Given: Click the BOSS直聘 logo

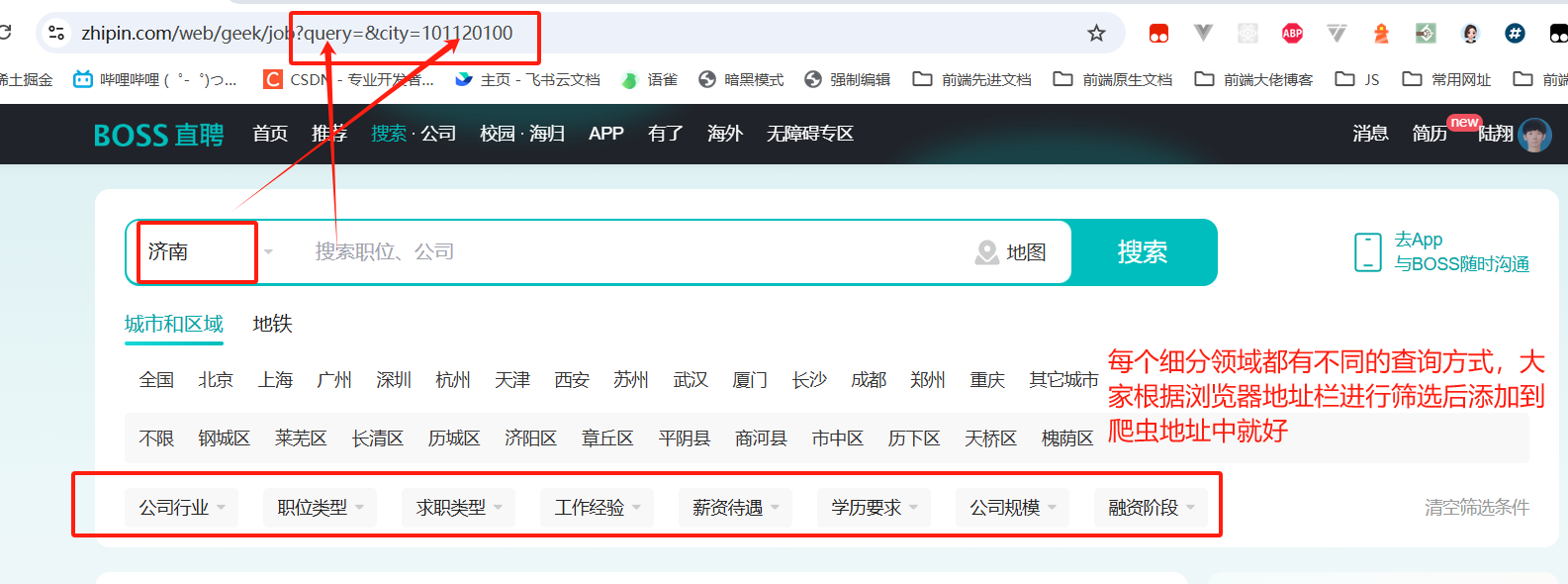Looking at the screenshot, I should 158,135.
